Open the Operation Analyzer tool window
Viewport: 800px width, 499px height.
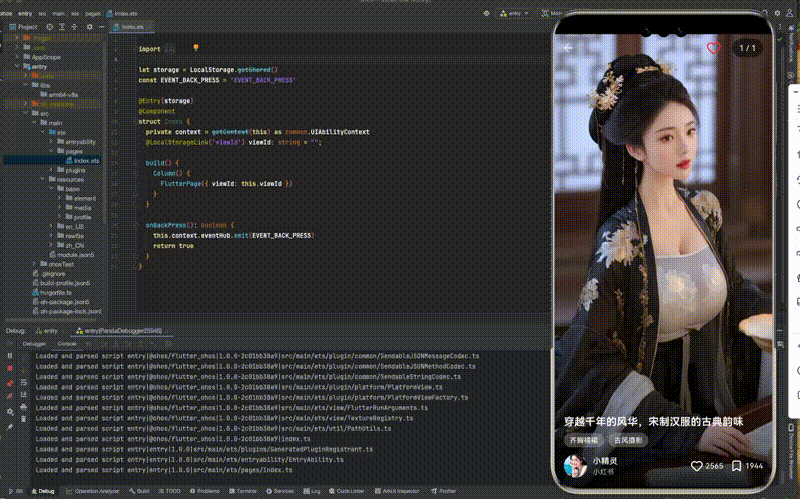point(92,491)
